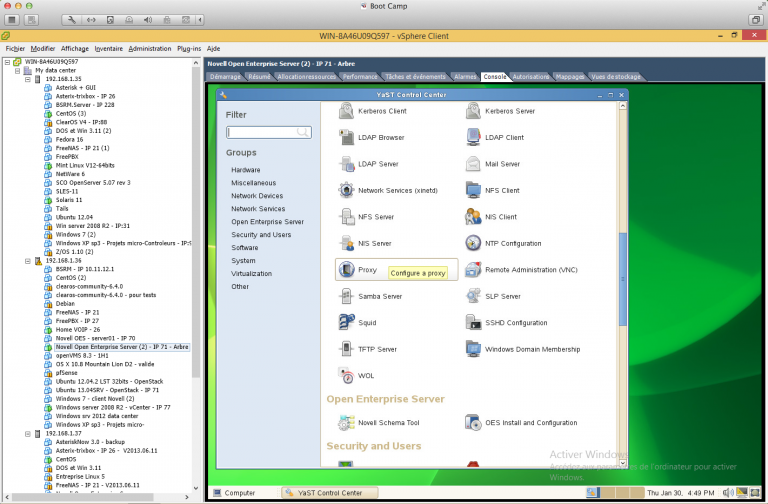The image size is (768, 504).
Task: Switch to the Alarmes tab
Action: point(465,77)
